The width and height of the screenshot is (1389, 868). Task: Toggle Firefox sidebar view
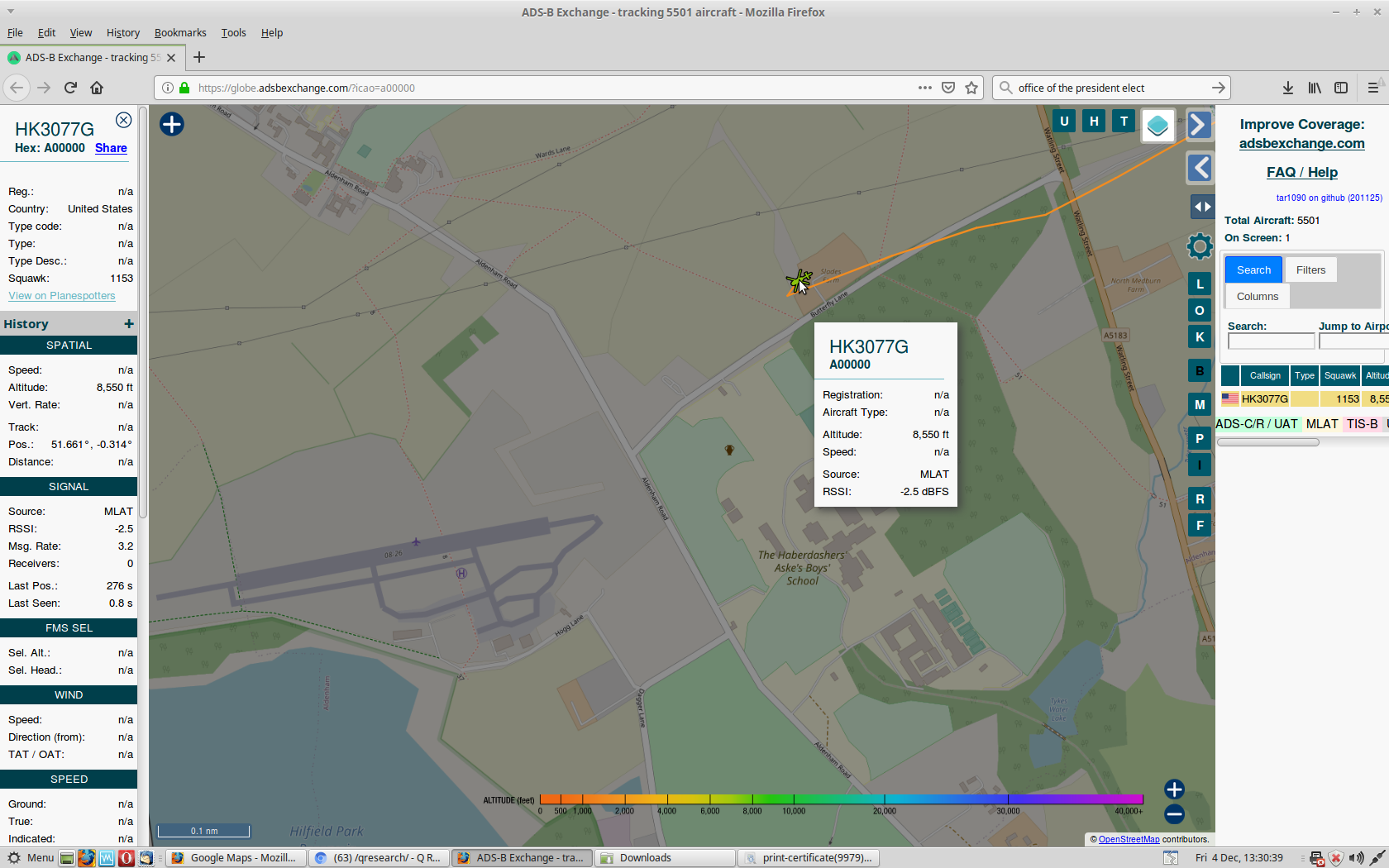[1341, 88]
